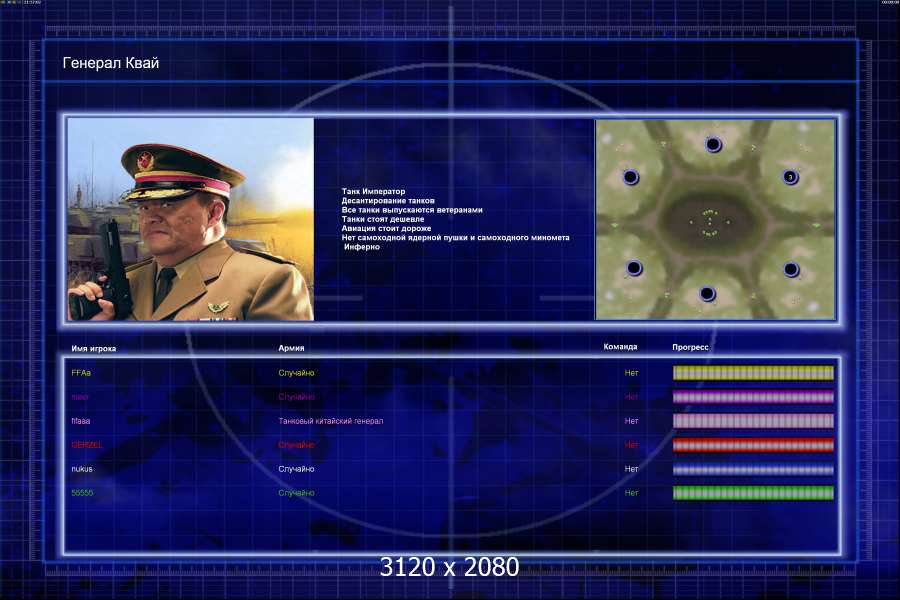Click the Танки стоят дешевле line
The height and width of the screenshot is (600, 900).
[383, 219]
